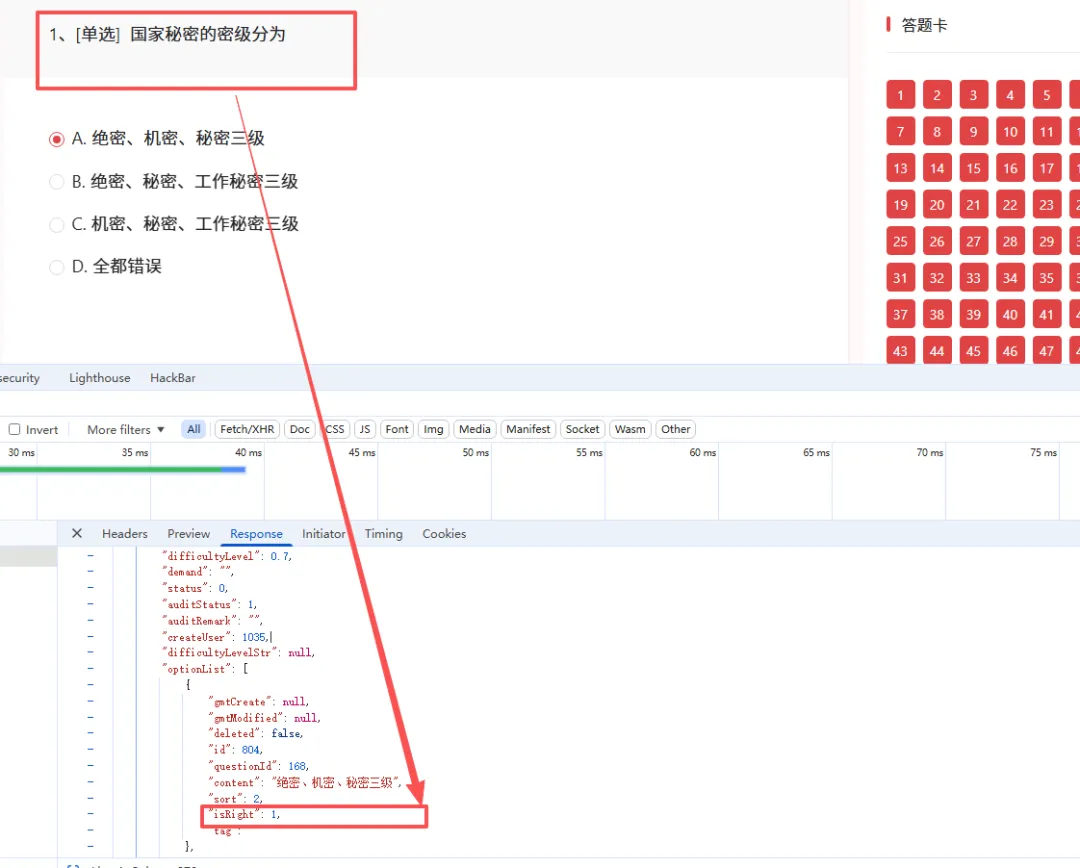
Task: Jump to question 29 on answer card
Action: pos(1046,241)
